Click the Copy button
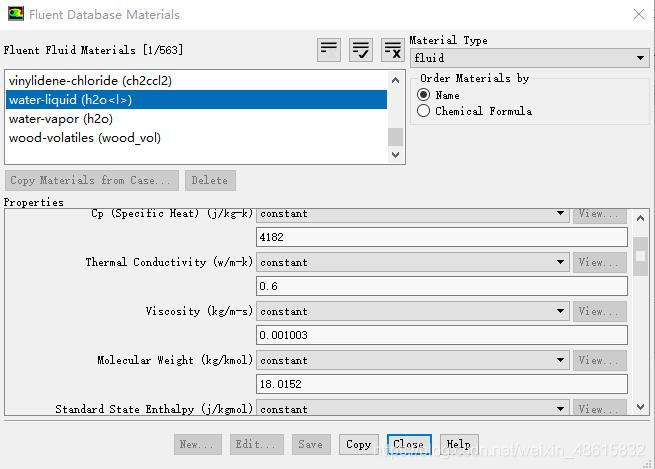 (358, 444)
